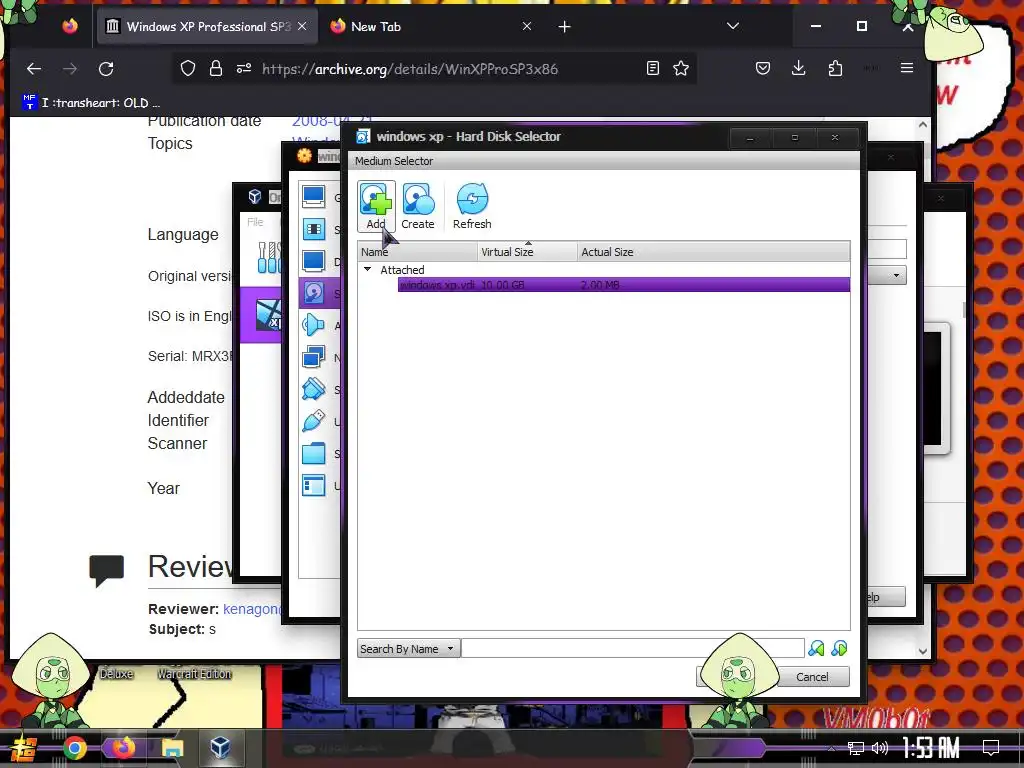This screenshot has width=1024, height=768.
Task: Close the New Tab browser tab
Action: click(526, 26)
